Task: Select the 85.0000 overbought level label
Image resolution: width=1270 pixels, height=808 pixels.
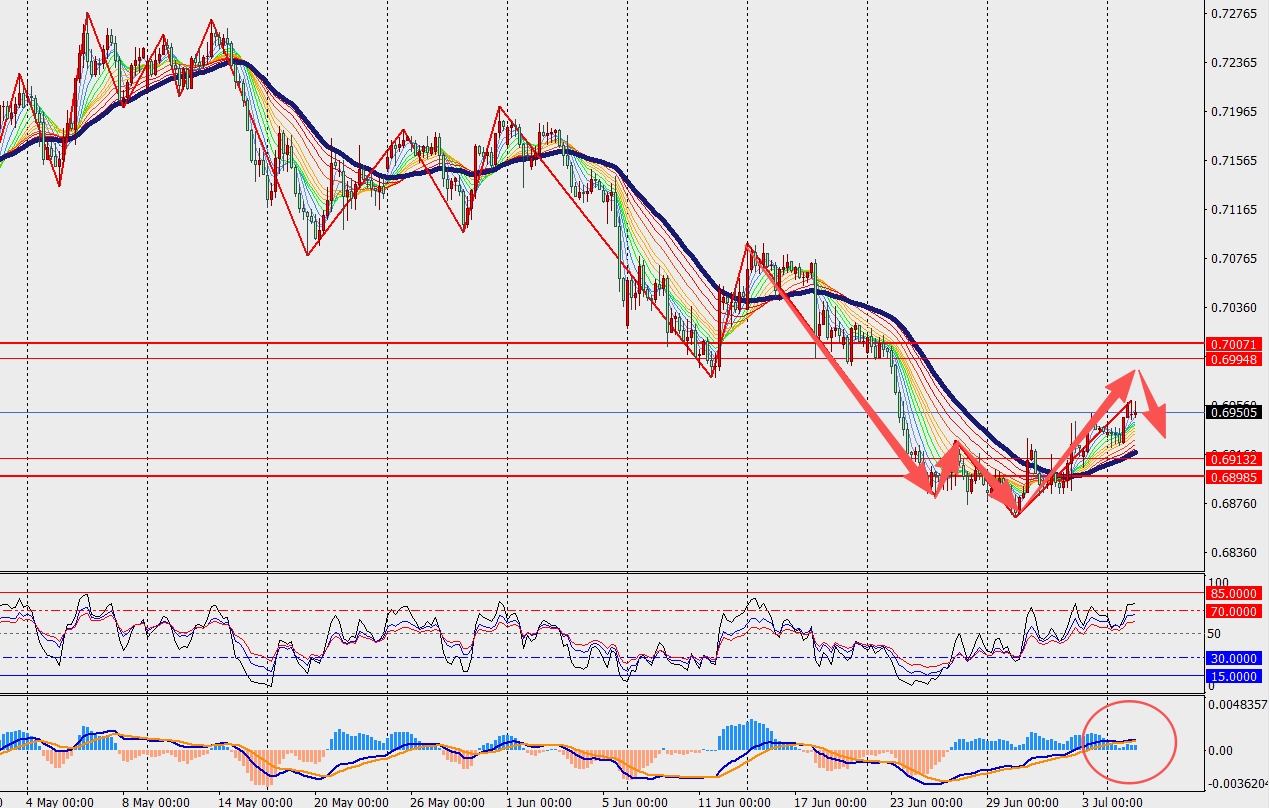Action: [x=1234, y=593]
